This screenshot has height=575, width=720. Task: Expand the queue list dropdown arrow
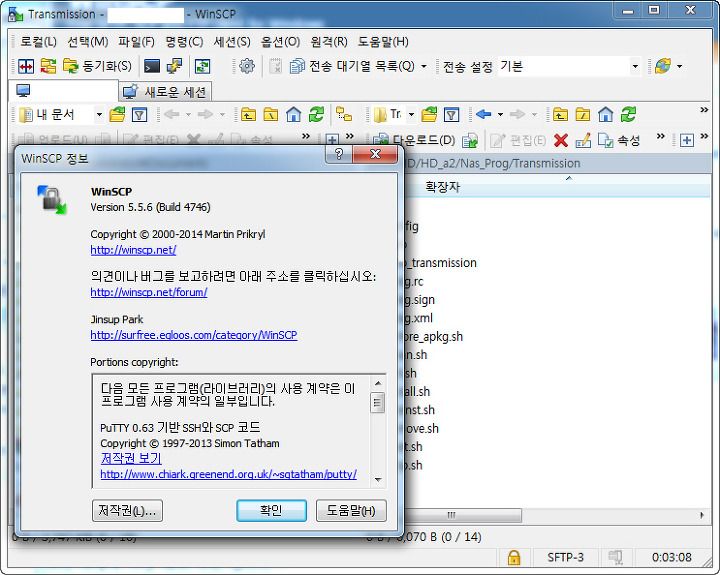click(x=424, y=67)
